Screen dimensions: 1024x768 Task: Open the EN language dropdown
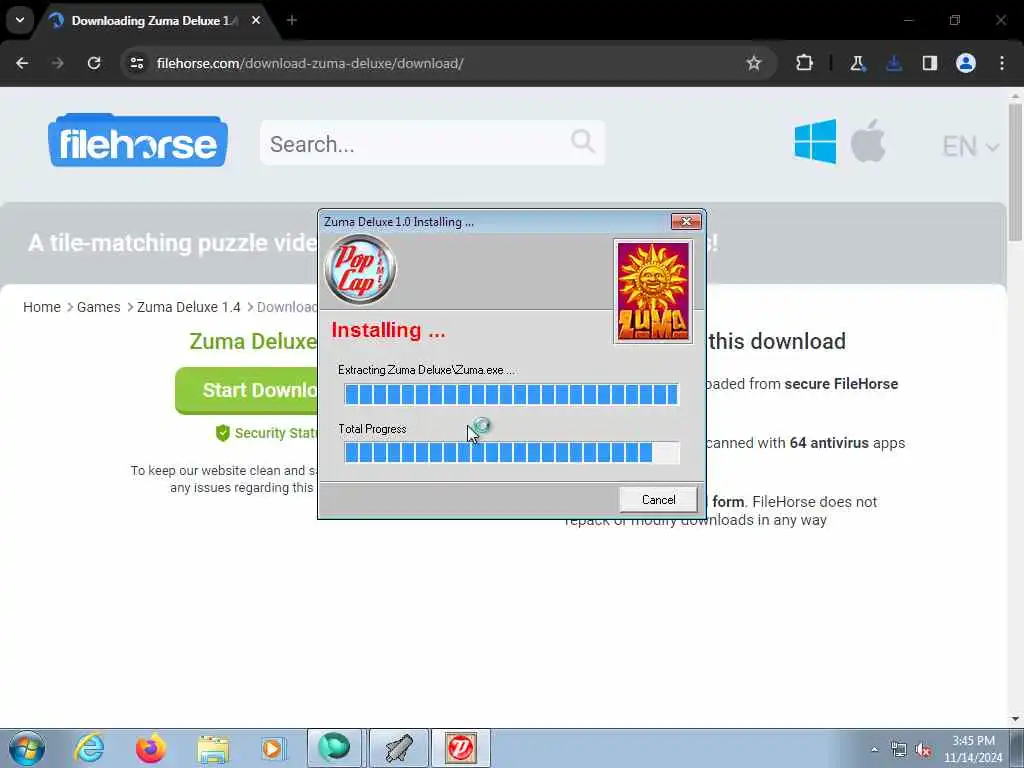tap(970, 146)
